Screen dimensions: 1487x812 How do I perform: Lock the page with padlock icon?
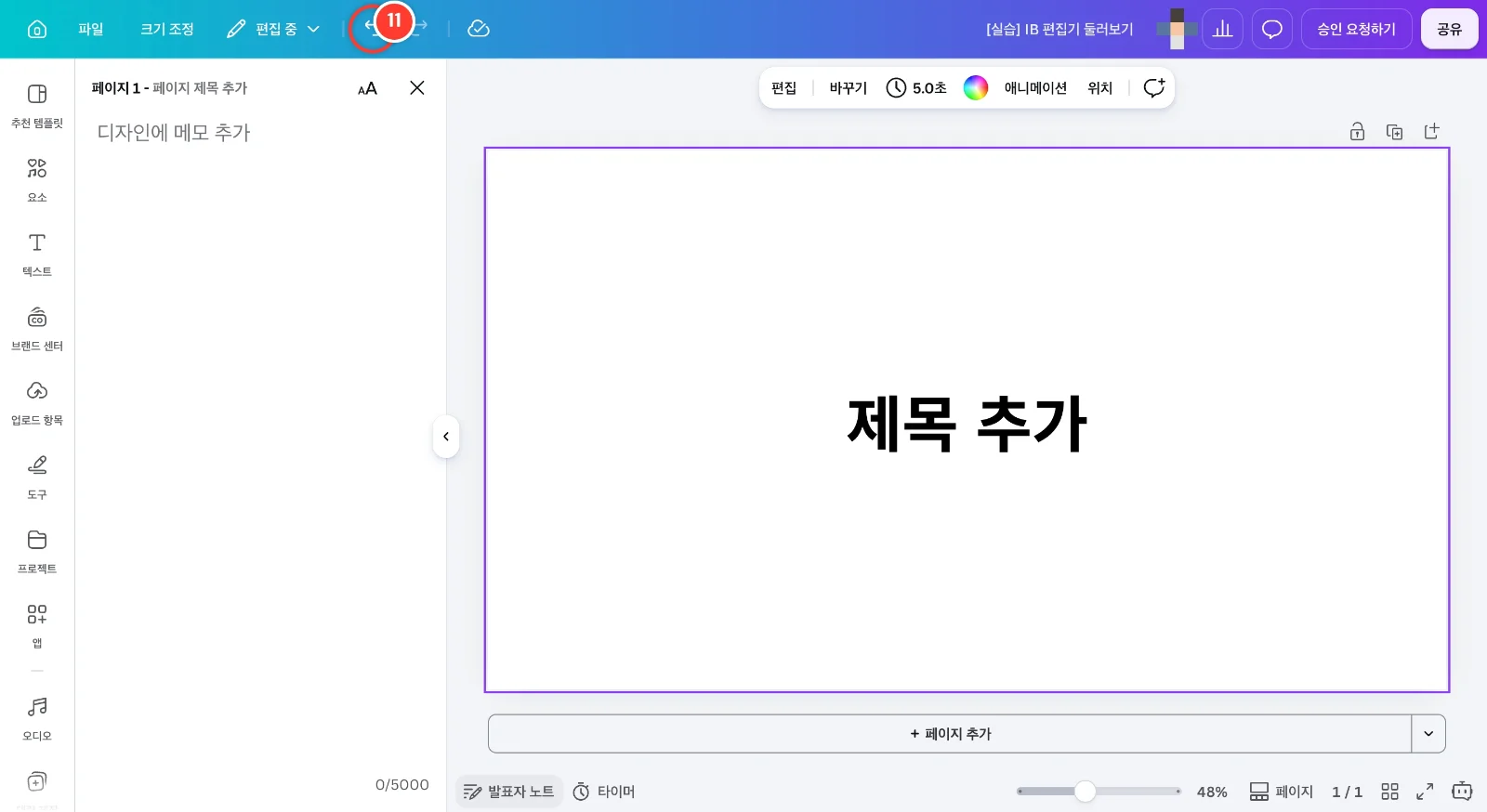click(x=1357, y=131)
